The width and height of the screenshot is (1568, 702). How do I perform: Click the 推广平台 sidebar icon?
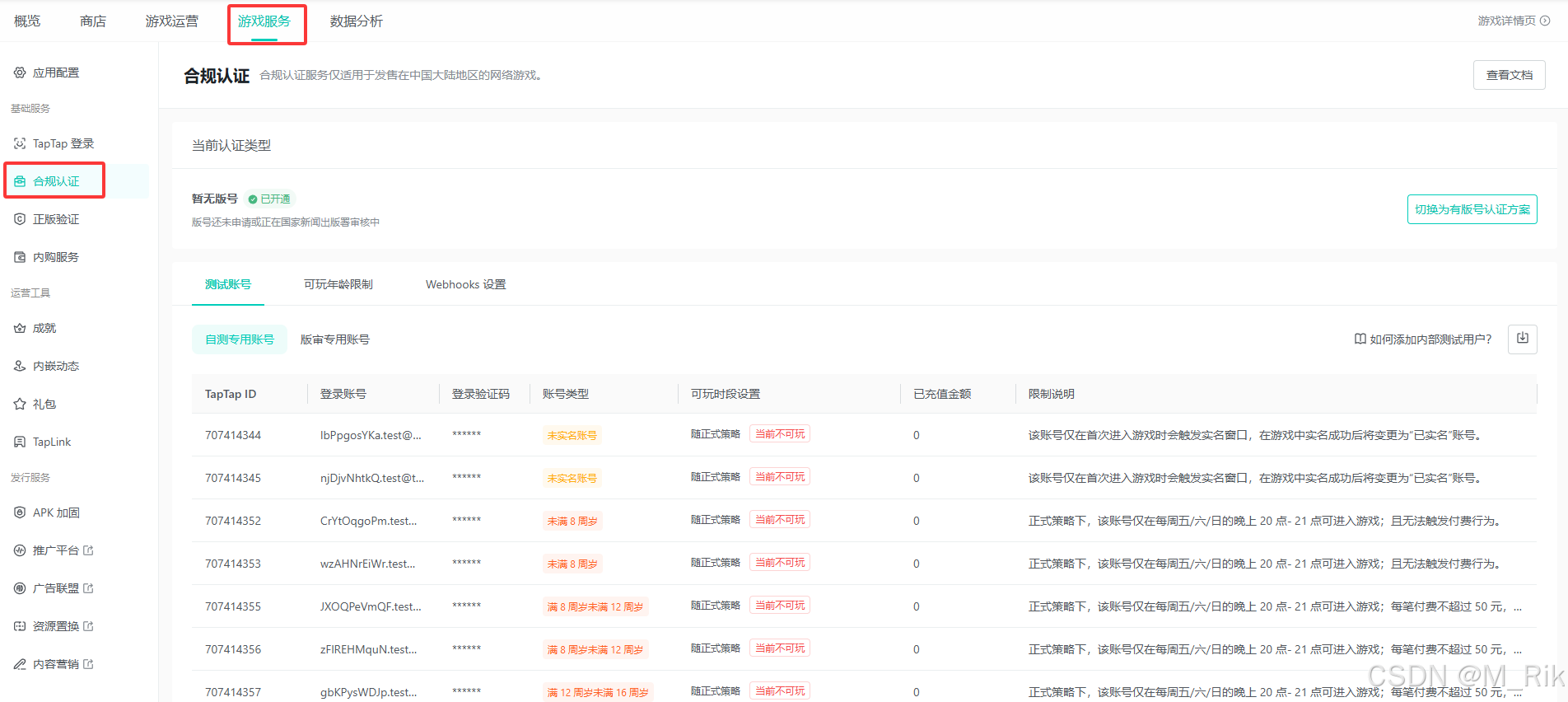(20, 550)
